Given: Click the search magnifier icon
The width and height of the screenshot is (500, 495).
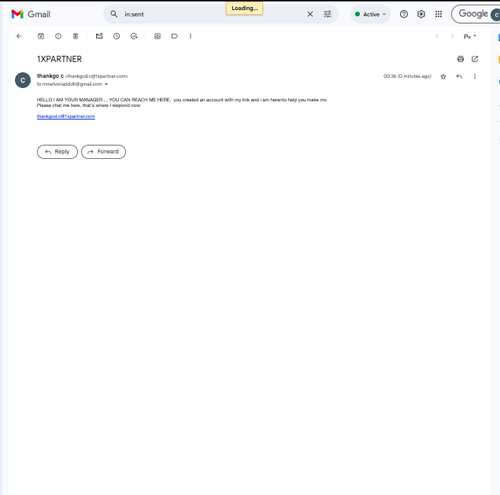Looking at the screenshot, I should 114,14.
